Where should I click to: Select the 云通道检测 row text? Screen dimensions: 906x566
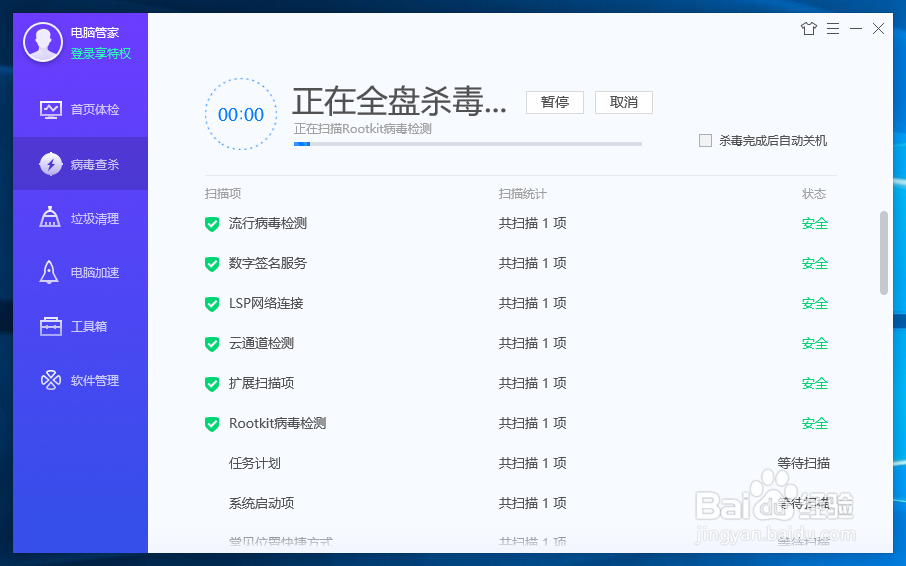click(x=261, y=343)
